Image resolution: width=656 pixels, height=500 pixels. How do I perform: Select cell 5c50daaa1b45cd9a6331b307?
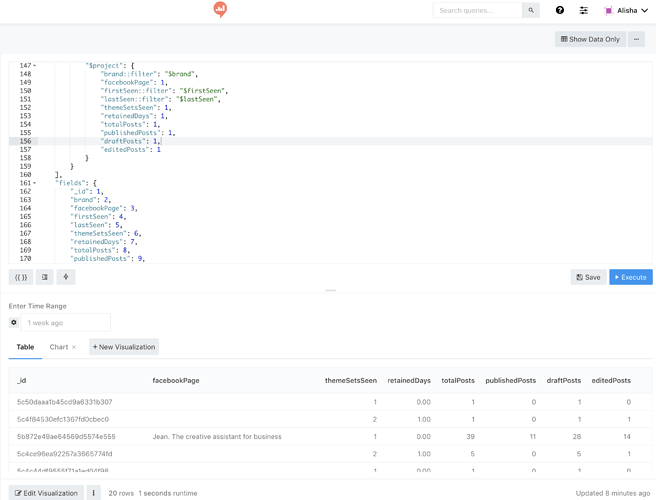(x=64, y=402)
